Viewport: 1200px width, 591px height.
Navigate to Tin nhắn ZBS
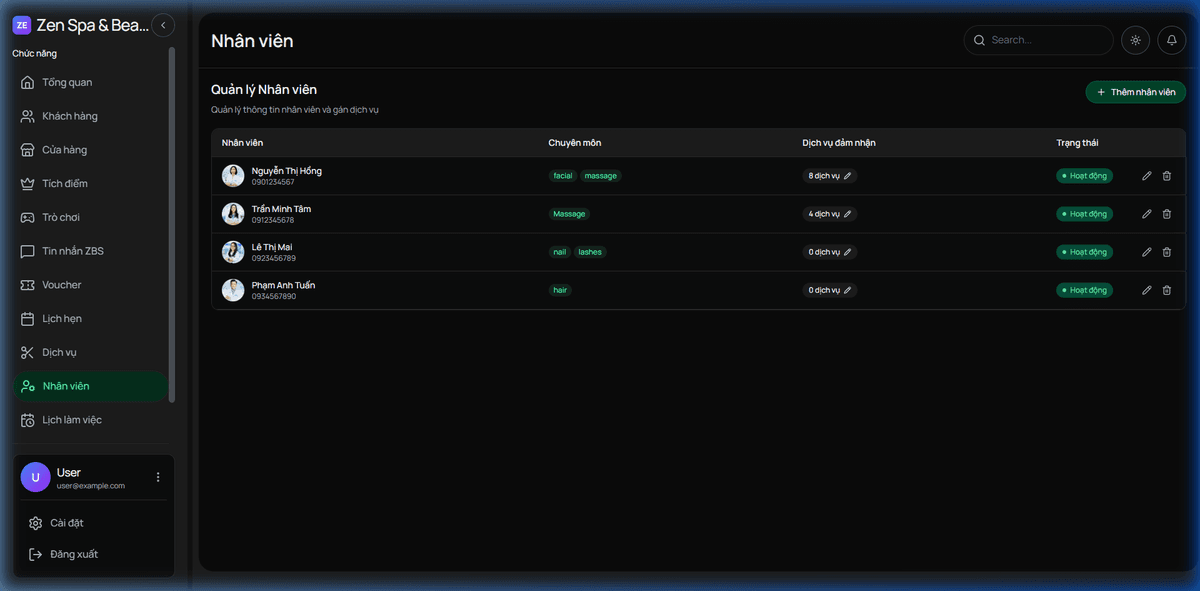(72, 251)
